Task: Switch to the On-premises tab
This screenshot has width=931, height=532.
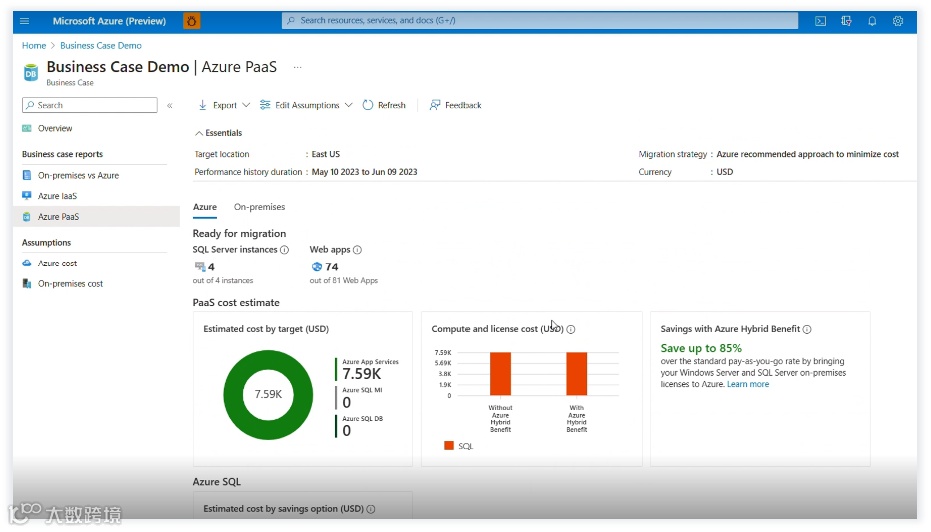Action: click(259, 207)
